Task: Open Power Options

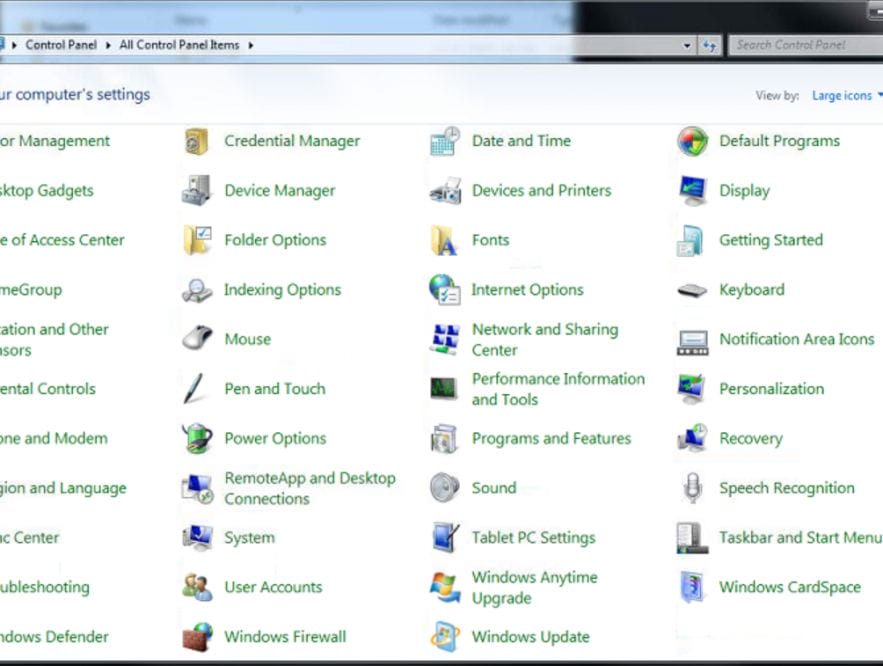Action: click(277, 439)
